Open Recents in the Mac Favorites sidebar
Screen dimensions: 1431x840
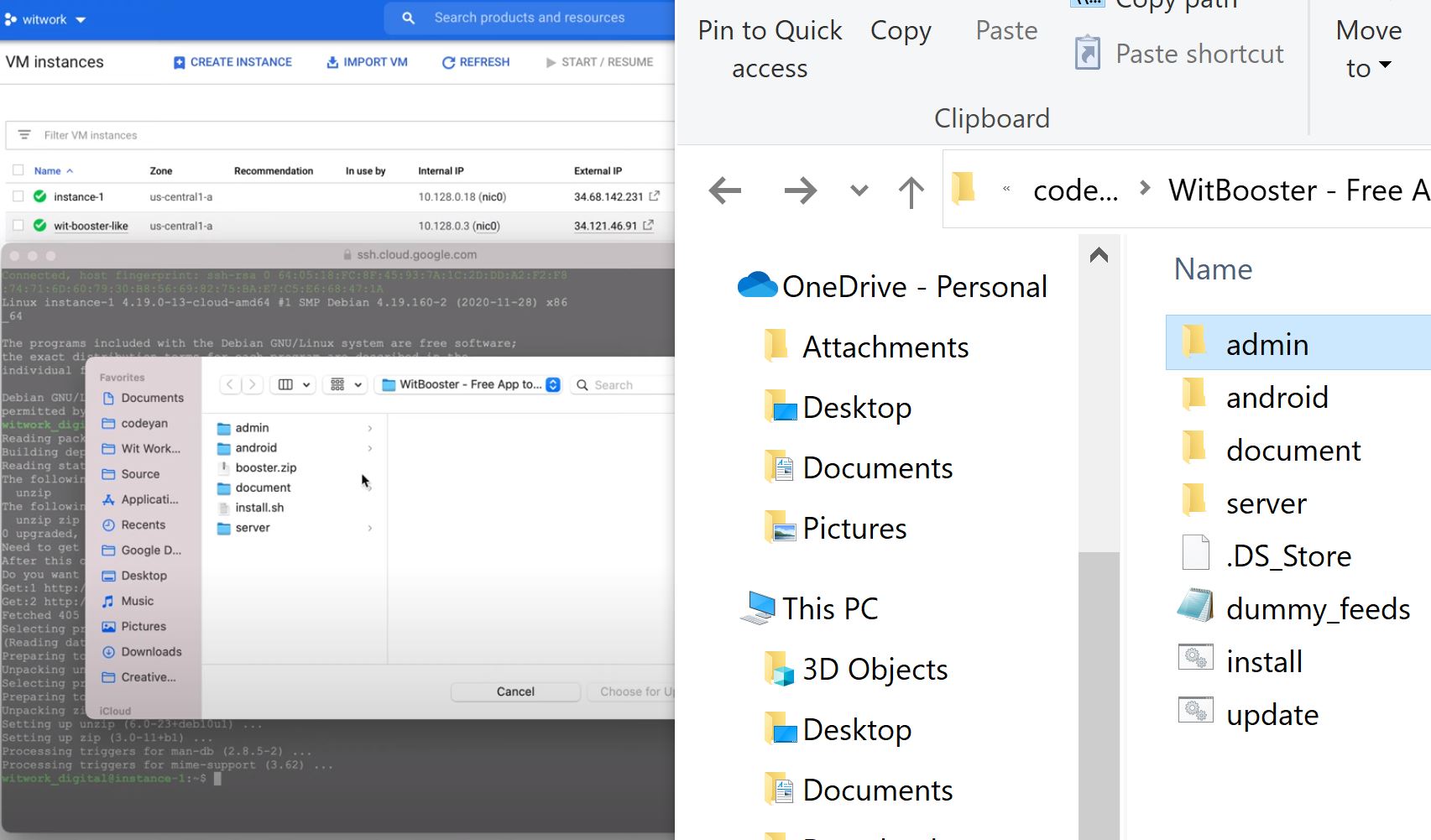tap(143, 524)
